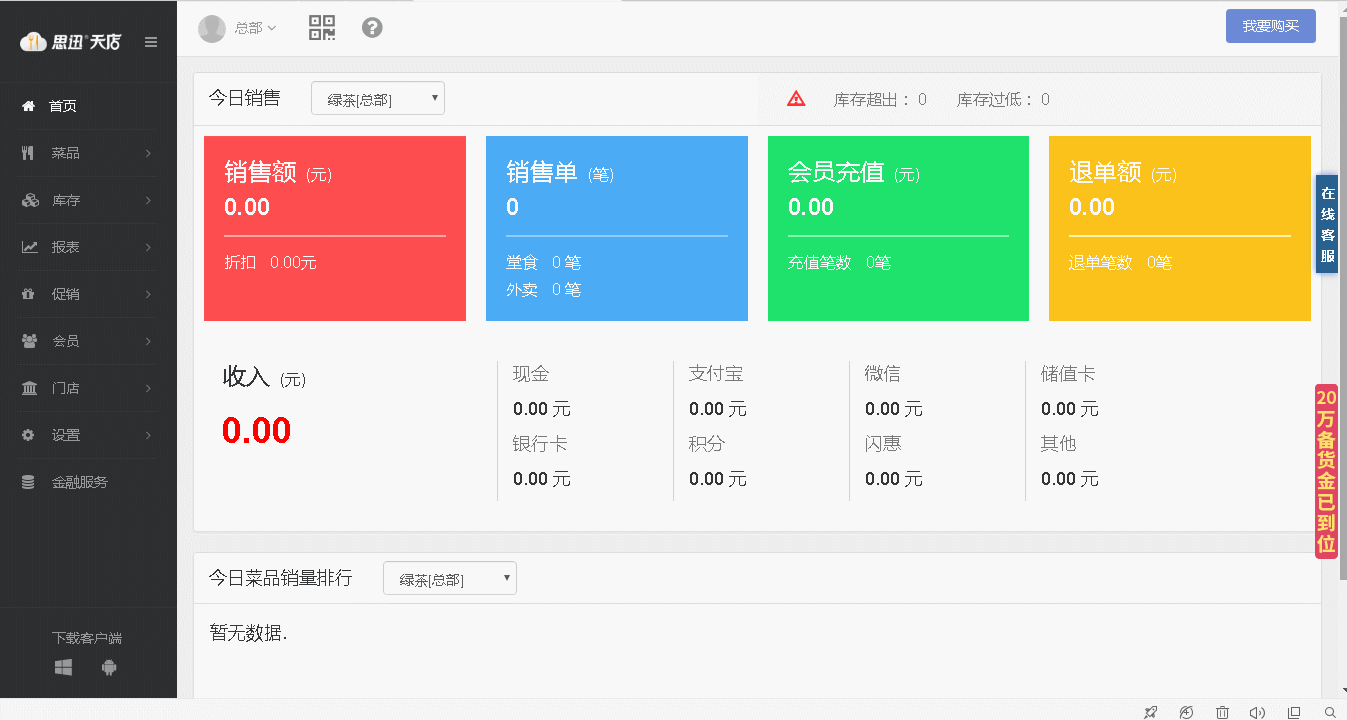The width and height of the screenshot is (1347, 720).
Task: Expand the 设置 menu chevron
Action: coord(148,435)
